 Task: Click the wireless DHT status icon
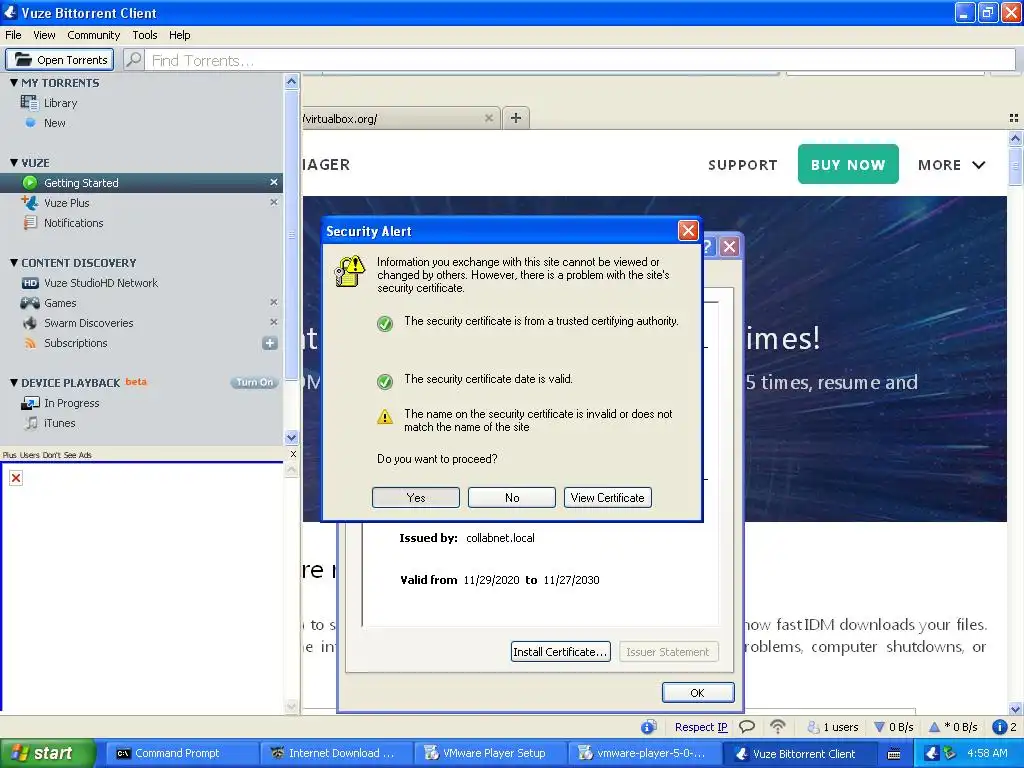(778, 726)
